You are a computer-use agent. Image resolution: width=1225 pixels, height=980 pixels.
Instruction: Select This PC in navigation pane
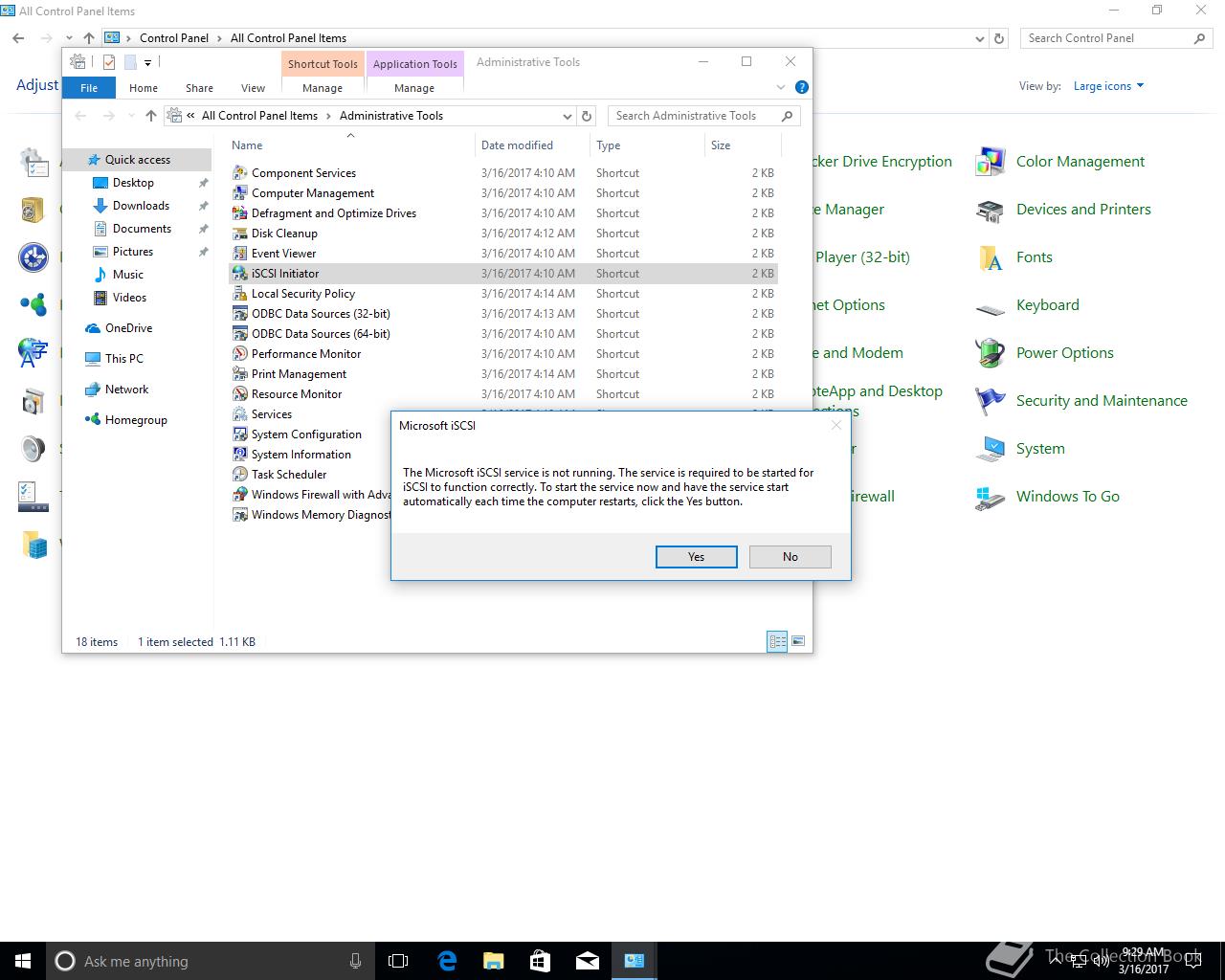pos(123,359)
